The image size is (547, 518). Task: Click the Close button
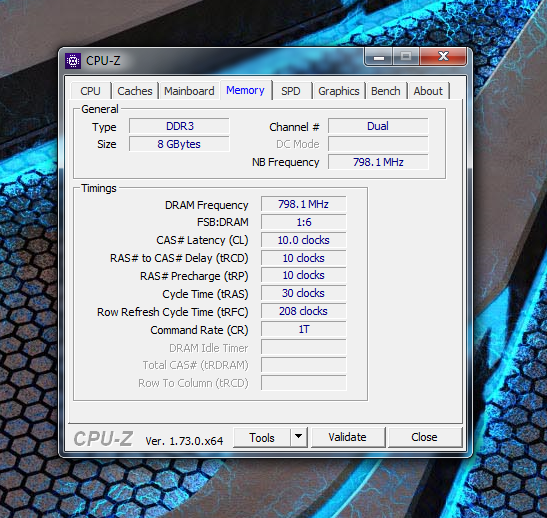point(424,437)
